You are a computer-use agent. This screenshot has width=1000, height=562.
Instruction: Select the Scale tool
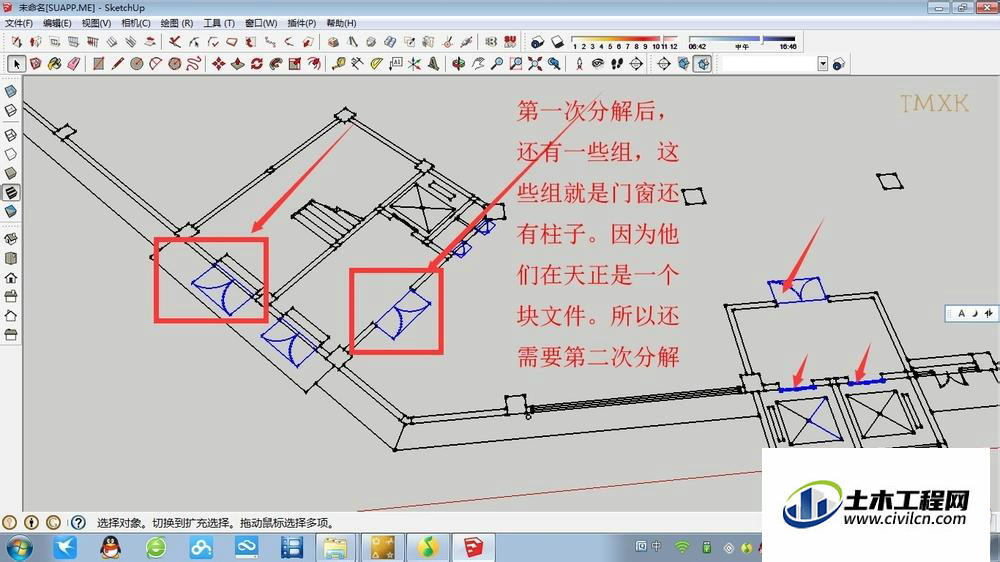point(295,64)
